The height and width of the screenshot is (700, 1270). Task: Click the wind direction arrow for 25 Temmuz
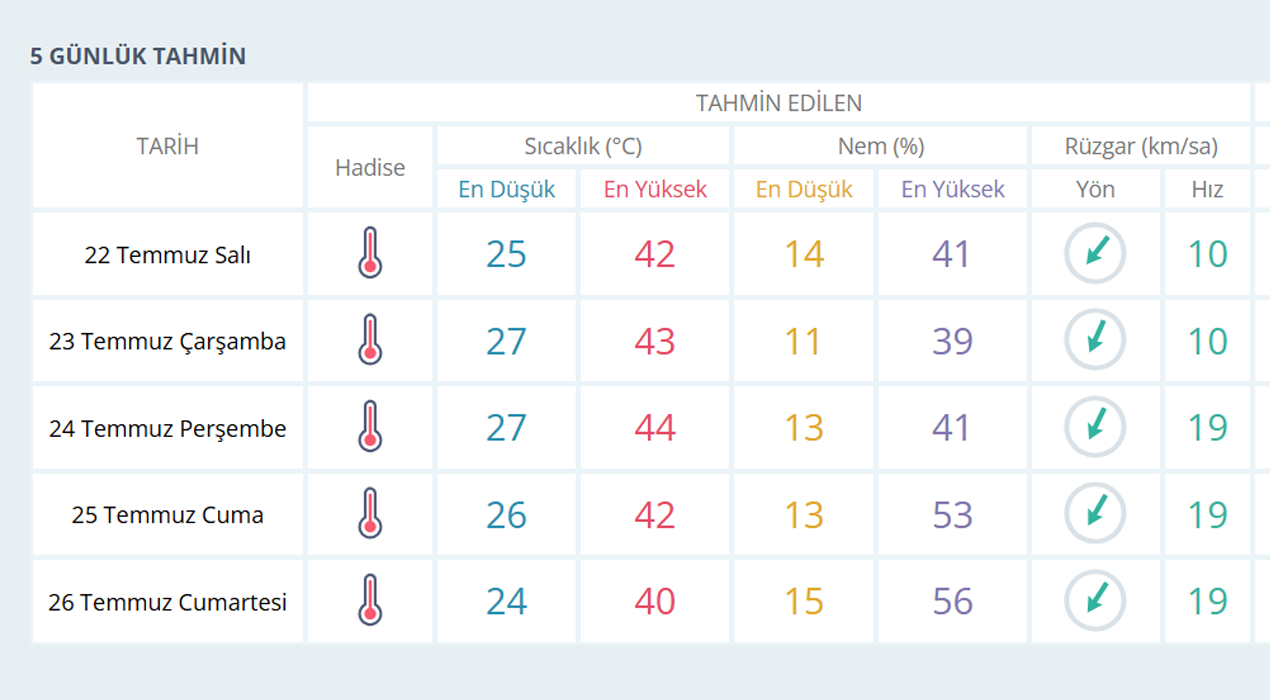[1095, 514]
